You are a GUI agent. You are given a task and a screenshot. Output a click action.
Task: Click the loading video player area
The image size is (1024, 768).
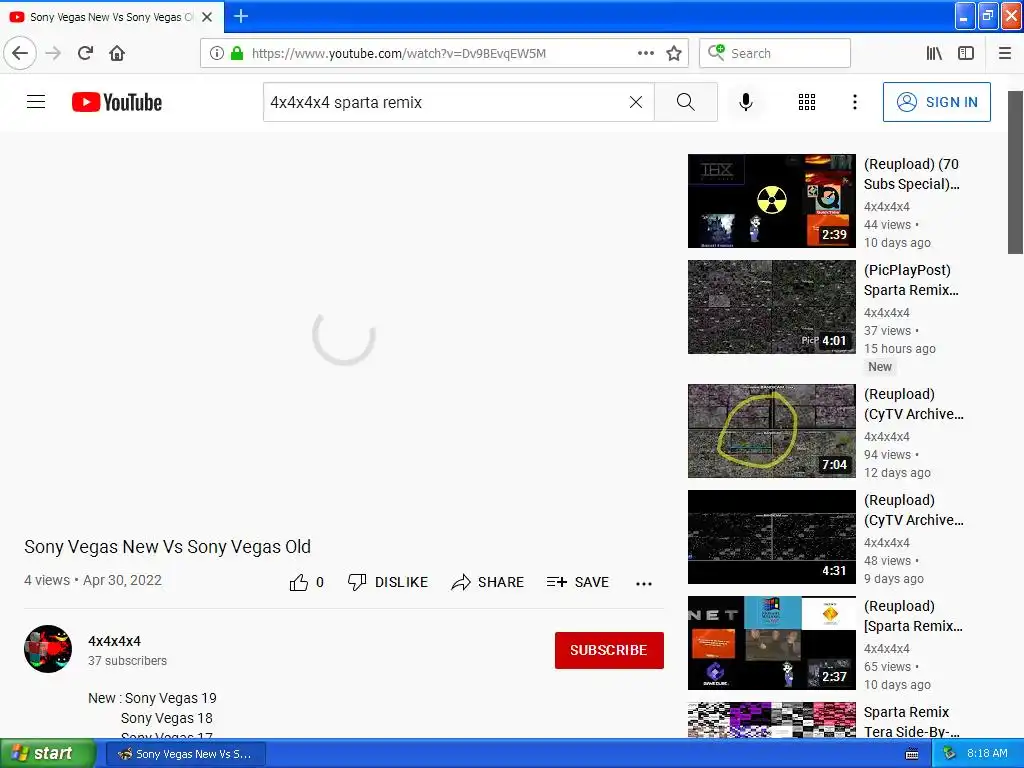pos(344,334)
